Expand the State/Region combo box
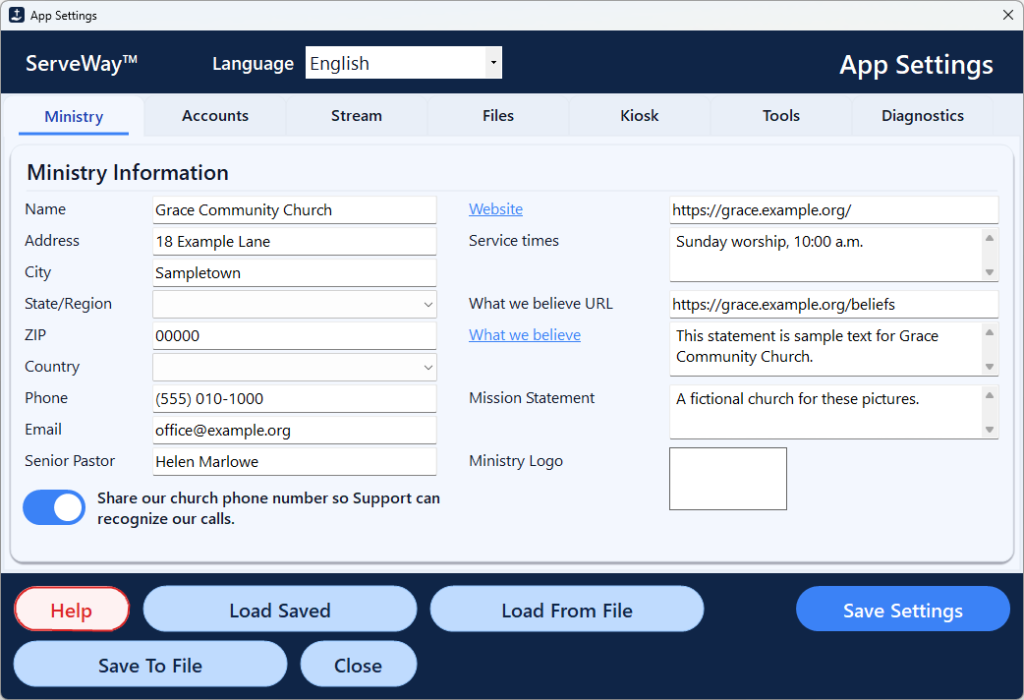Viewport: 1024px width, 700px height. click(x=295, y=304)
